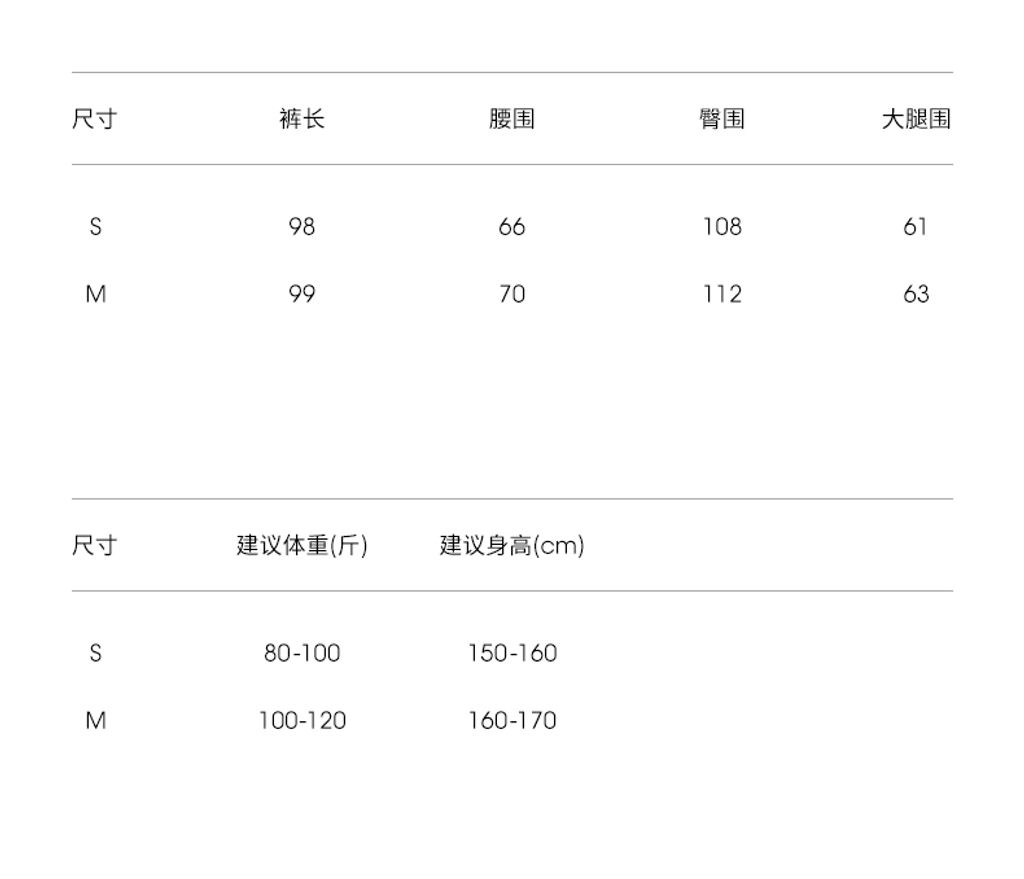The image size is (1024, 879).
Task: Click the M row label beside 99
Action: (95, 294)
